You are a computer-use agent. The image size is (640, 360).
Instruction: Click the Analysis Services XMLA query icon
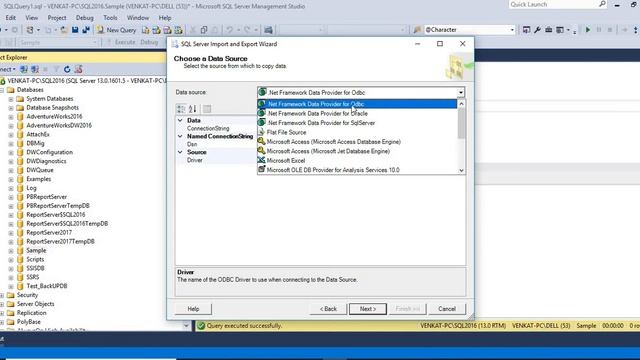pos(178,30)
